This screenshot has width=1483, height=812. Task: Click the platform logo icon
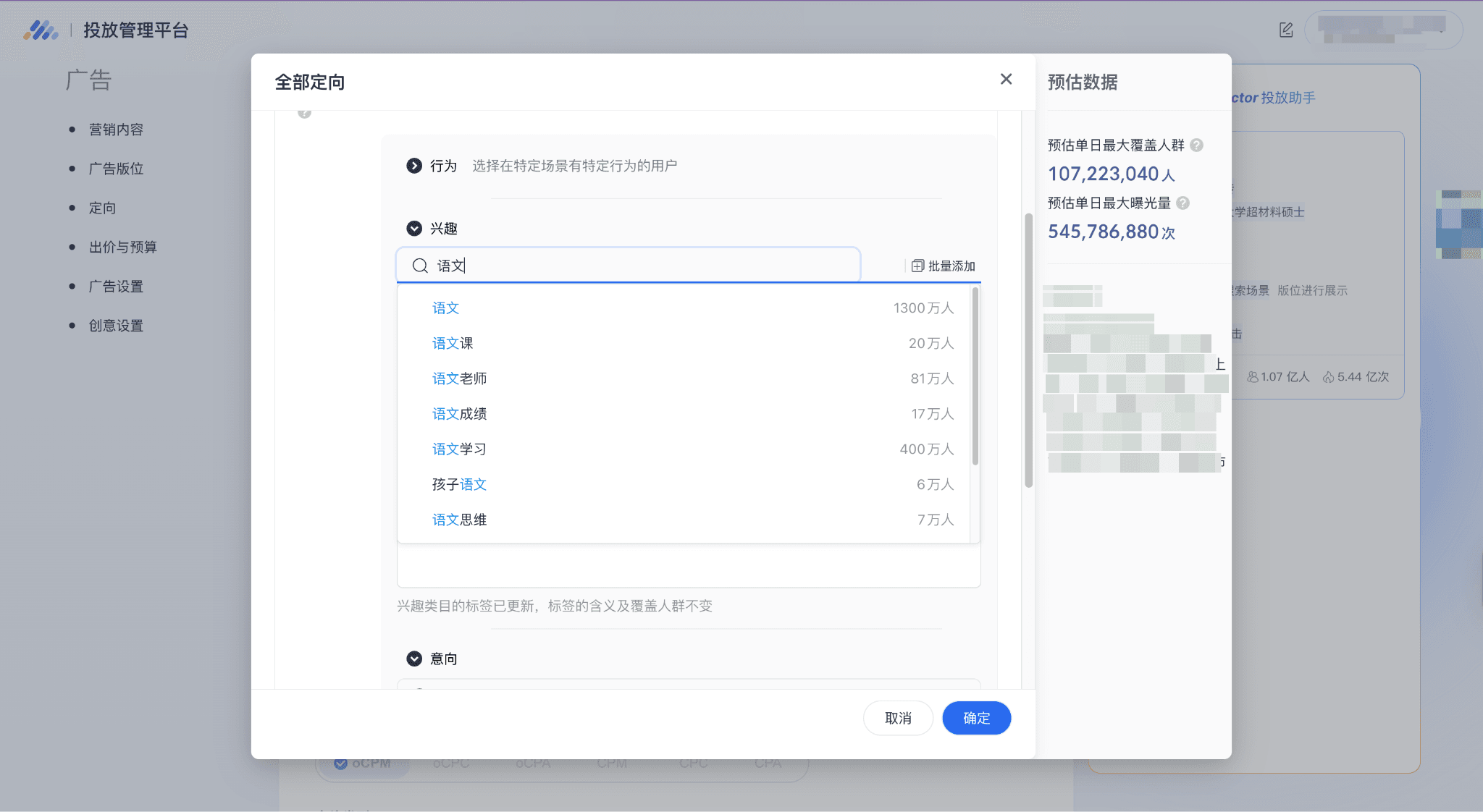(41, 30)
